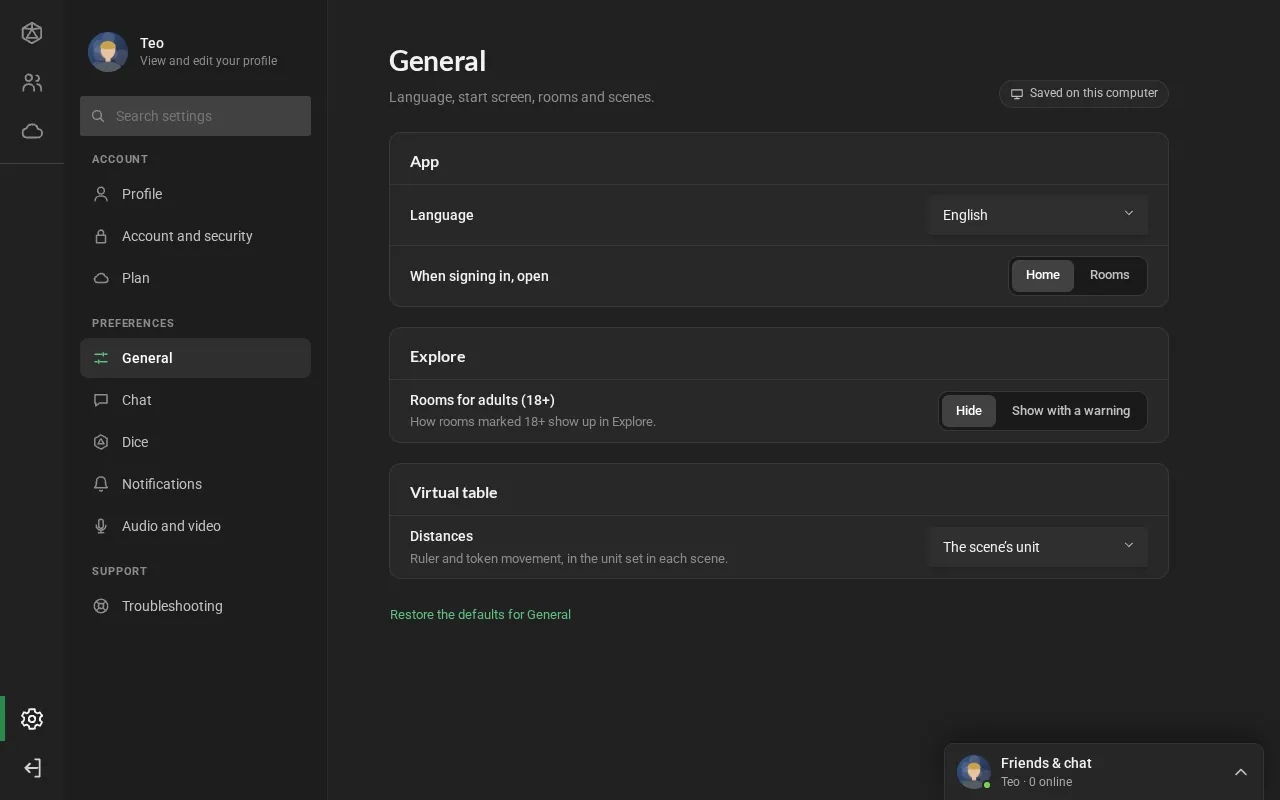Image resolution: width=1280 pixels, height=800 pixels.
Task: Open Account and security settings
Action: tap(195, 236)
